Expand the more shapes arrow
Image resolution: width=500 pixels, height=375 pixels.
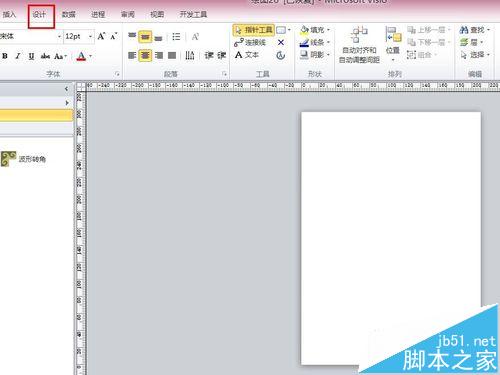(67, 103)
